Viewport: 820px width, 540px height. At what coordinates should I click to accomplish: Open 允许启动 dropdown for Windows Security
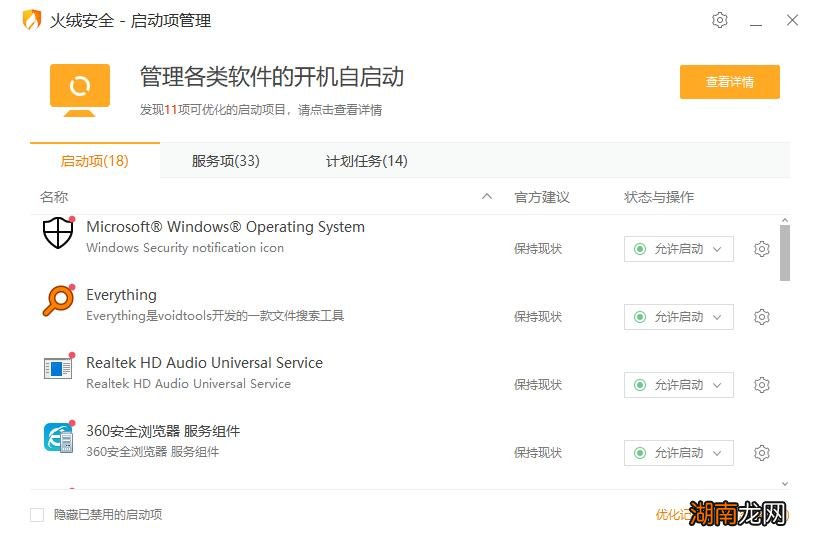tap(678, 249)
